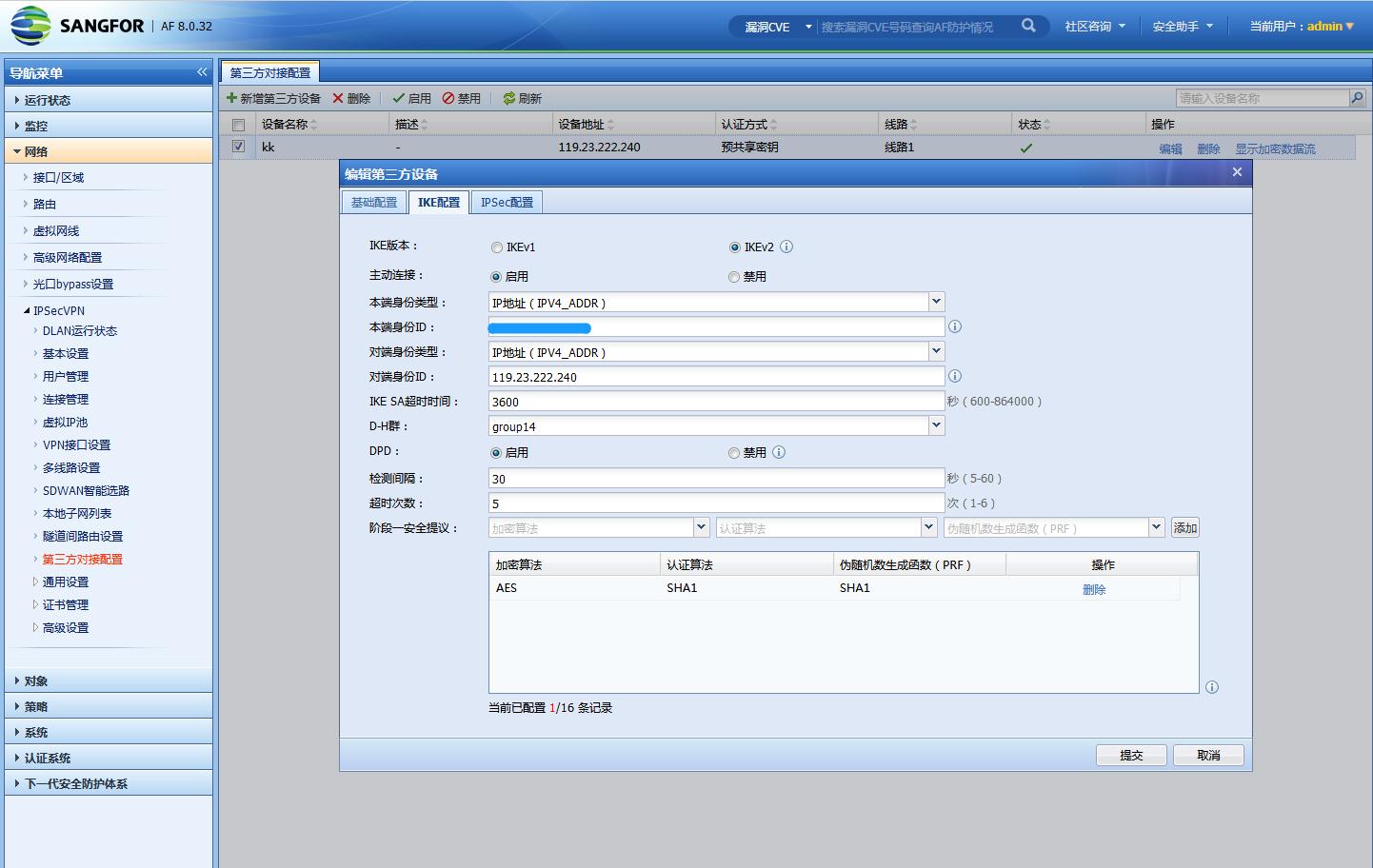Click green status checkmark for kk device

point(1025,148)
